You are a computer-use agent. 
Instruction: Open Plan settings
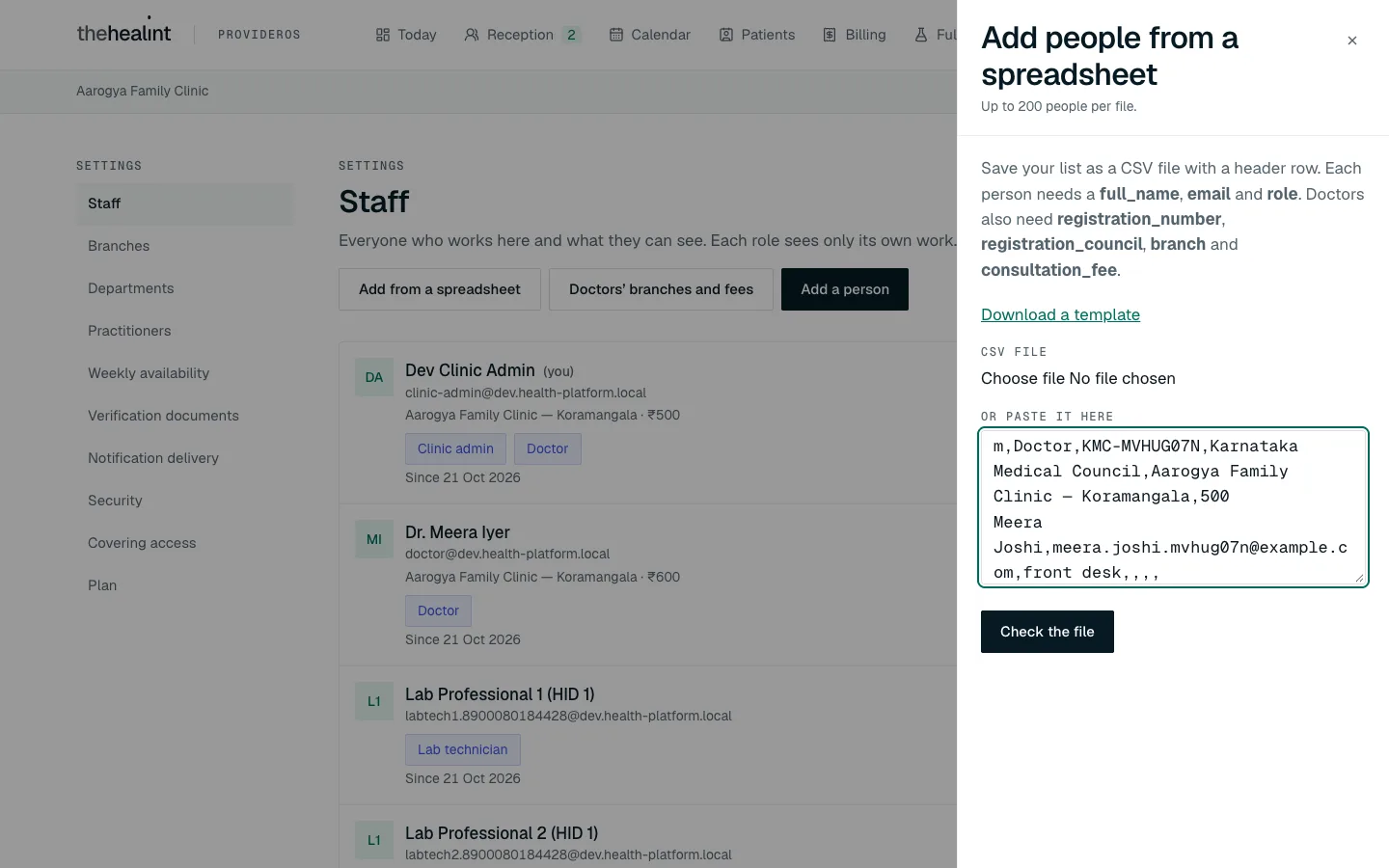185,585
